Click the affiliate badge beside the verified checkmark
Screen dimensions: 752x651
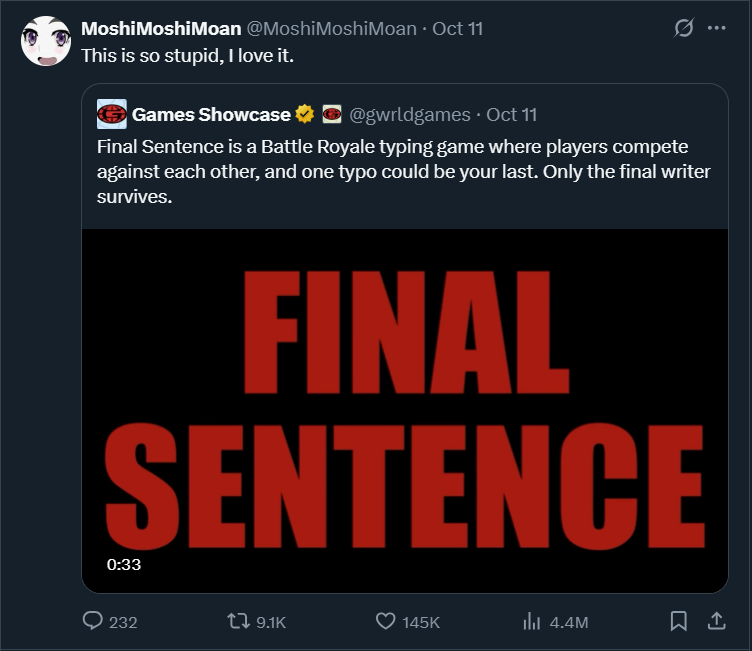[x=332, y=115]
